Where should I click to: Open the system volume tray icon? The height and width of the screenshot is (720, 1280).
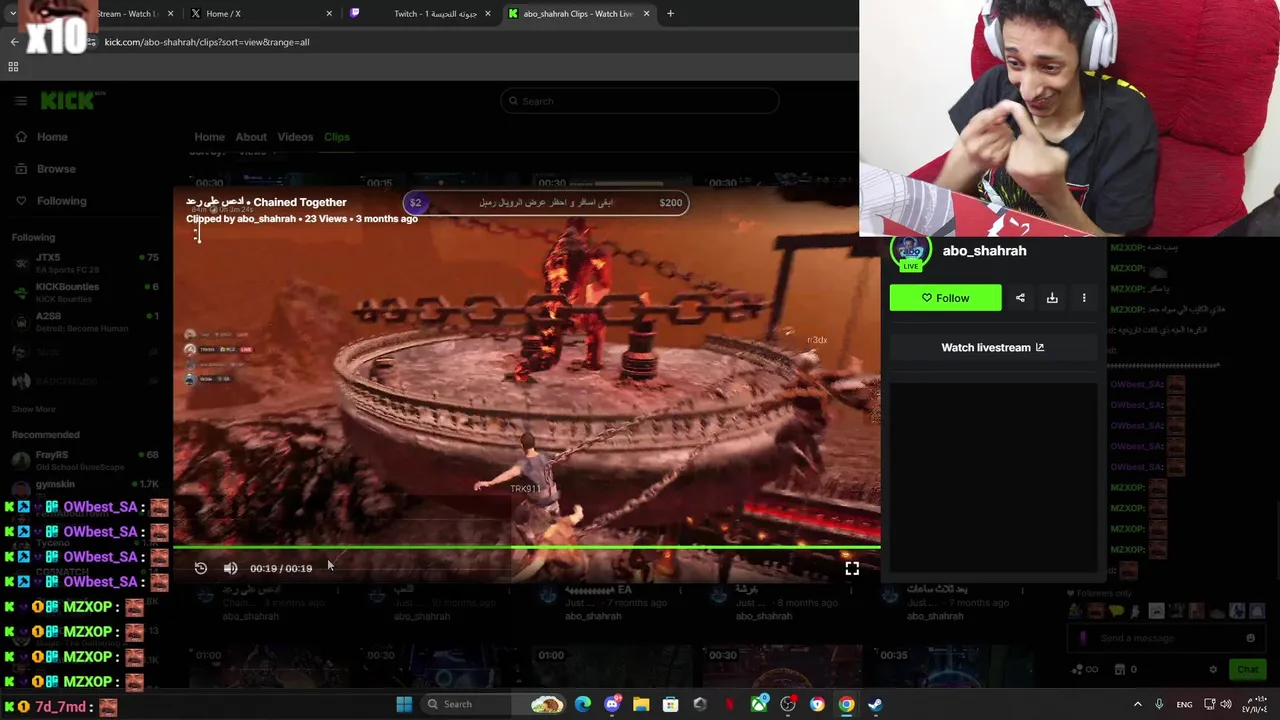(x=1226, y=704)
